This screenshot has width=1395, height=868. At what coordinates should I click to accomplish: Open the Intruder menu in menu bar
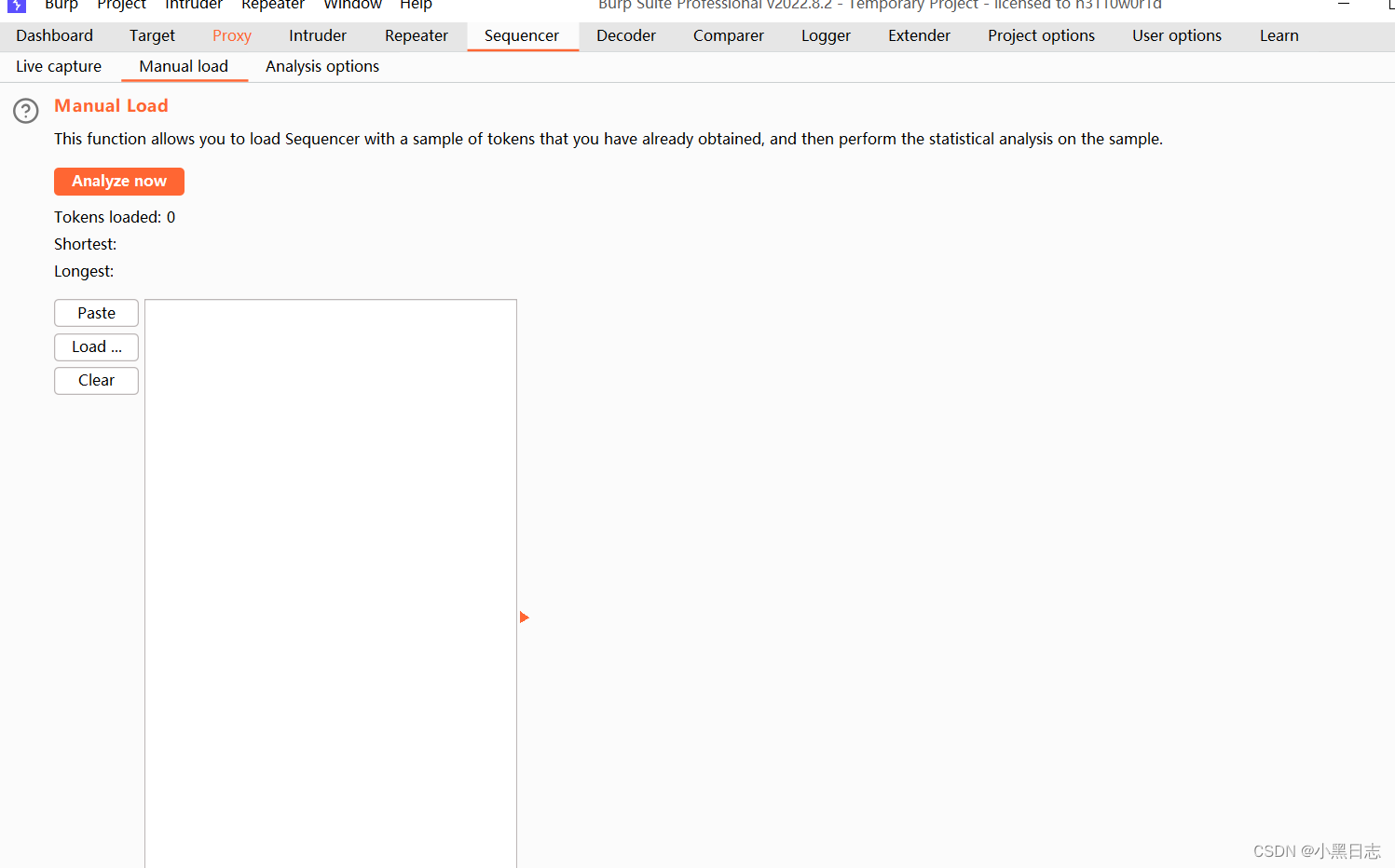point(194,5)
